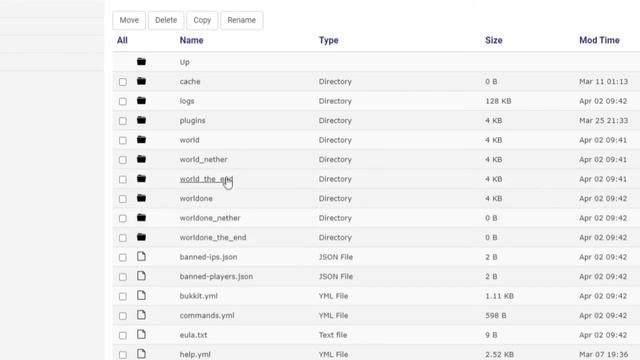640x360 pixels.
Task: Click the world folder icon
Action: (141, 140)
